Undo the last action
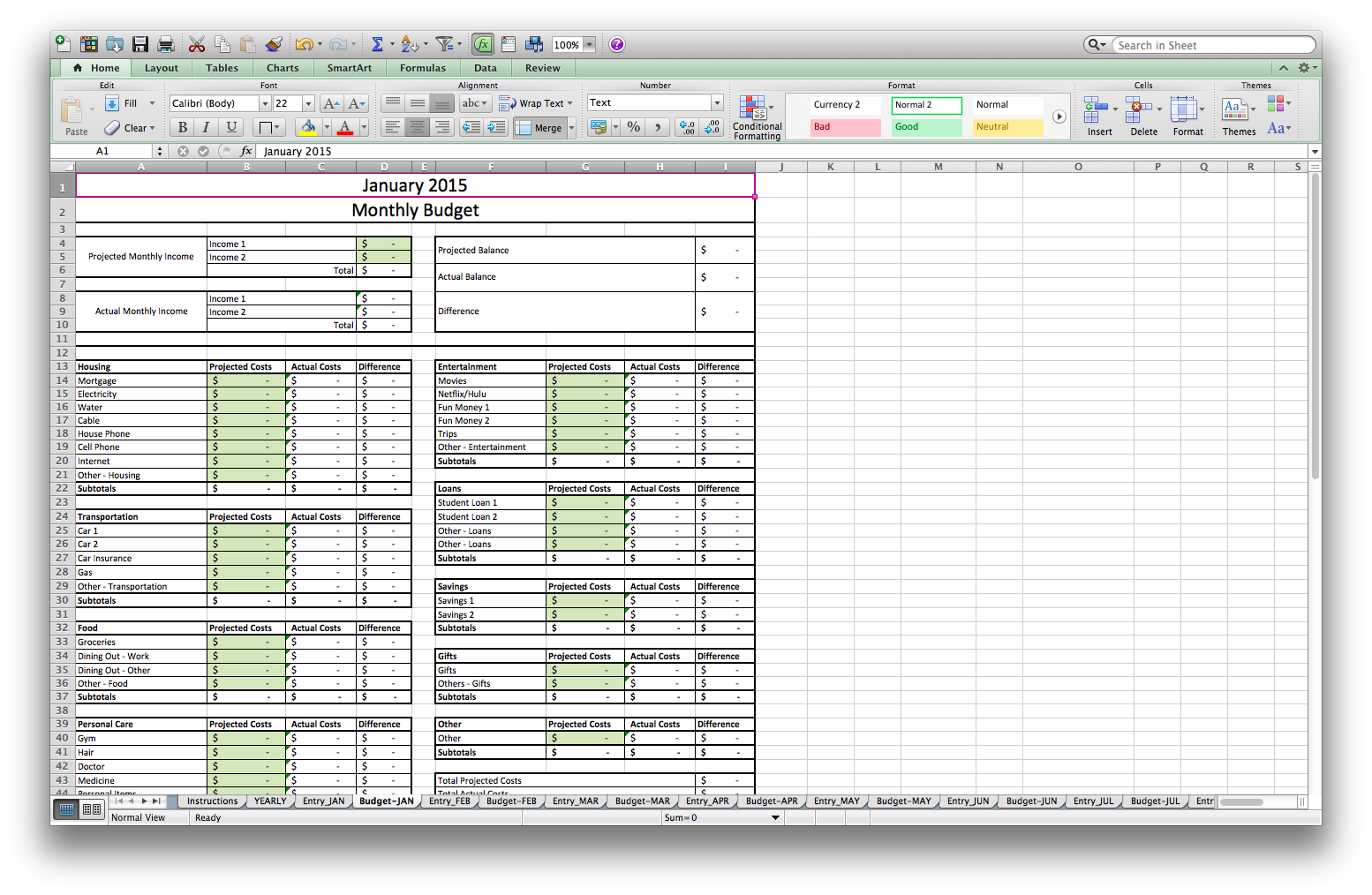This screenshot has height=895, width=1372. tap(304, 44)
